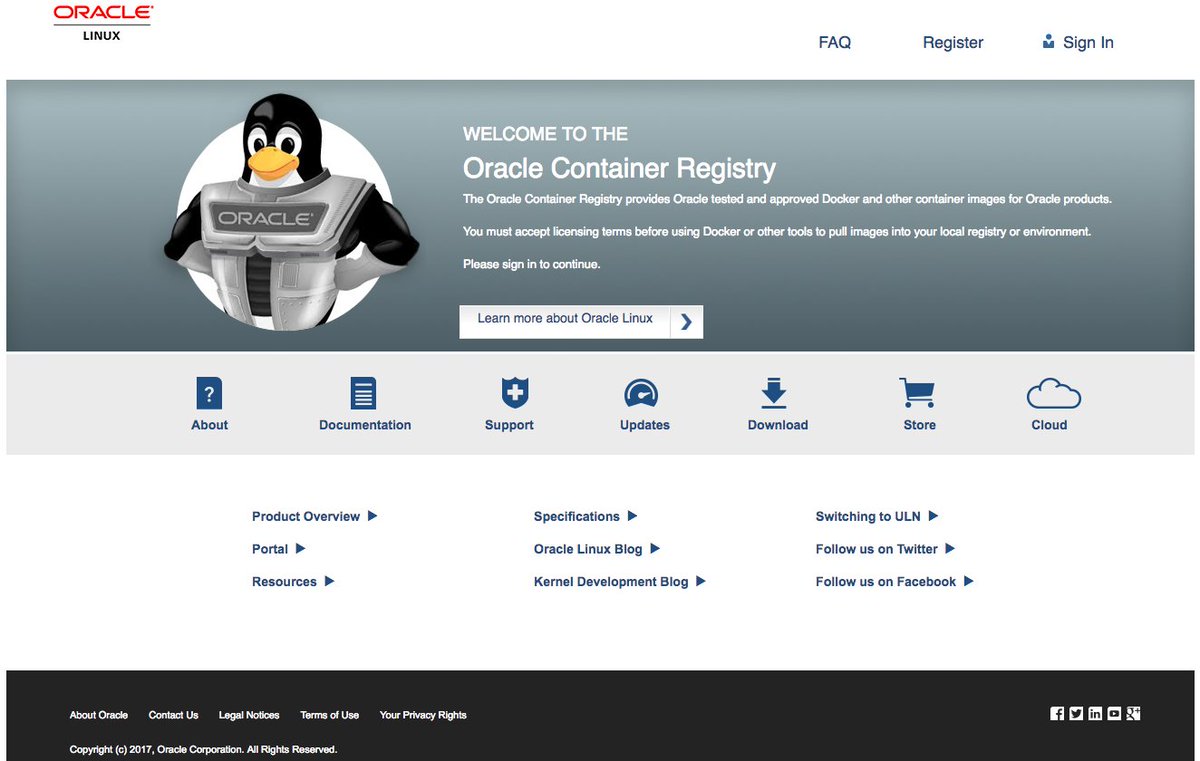Open the Oracle Linux Blog link
Image resolution: width=1200 pixels, height=761 pixels.
[x=588, y=549]
